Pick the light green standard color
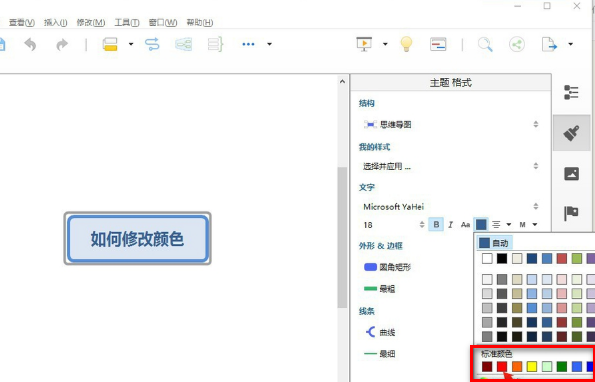Image resolution: width=595 pixels, height=382 pixels. point(547,366)
